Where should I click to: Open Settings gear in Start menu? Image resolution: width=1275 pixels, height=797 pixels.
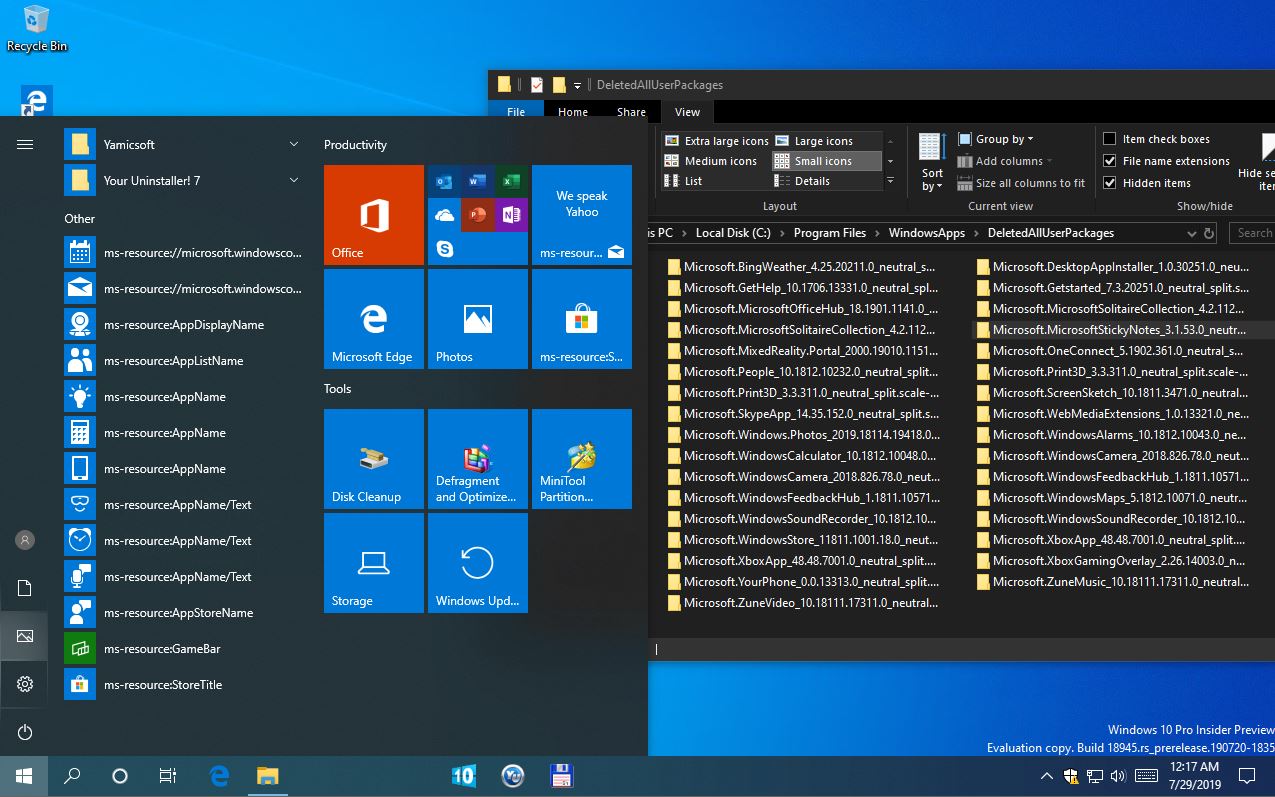pos(25,684)
